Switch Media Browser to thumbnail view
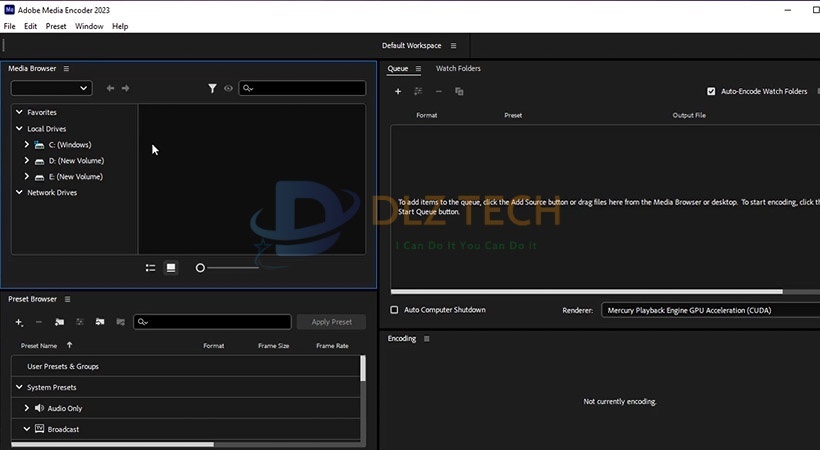The height and width of the screenshot is (450, 820). pyautogui.click(x=171, y=268)
